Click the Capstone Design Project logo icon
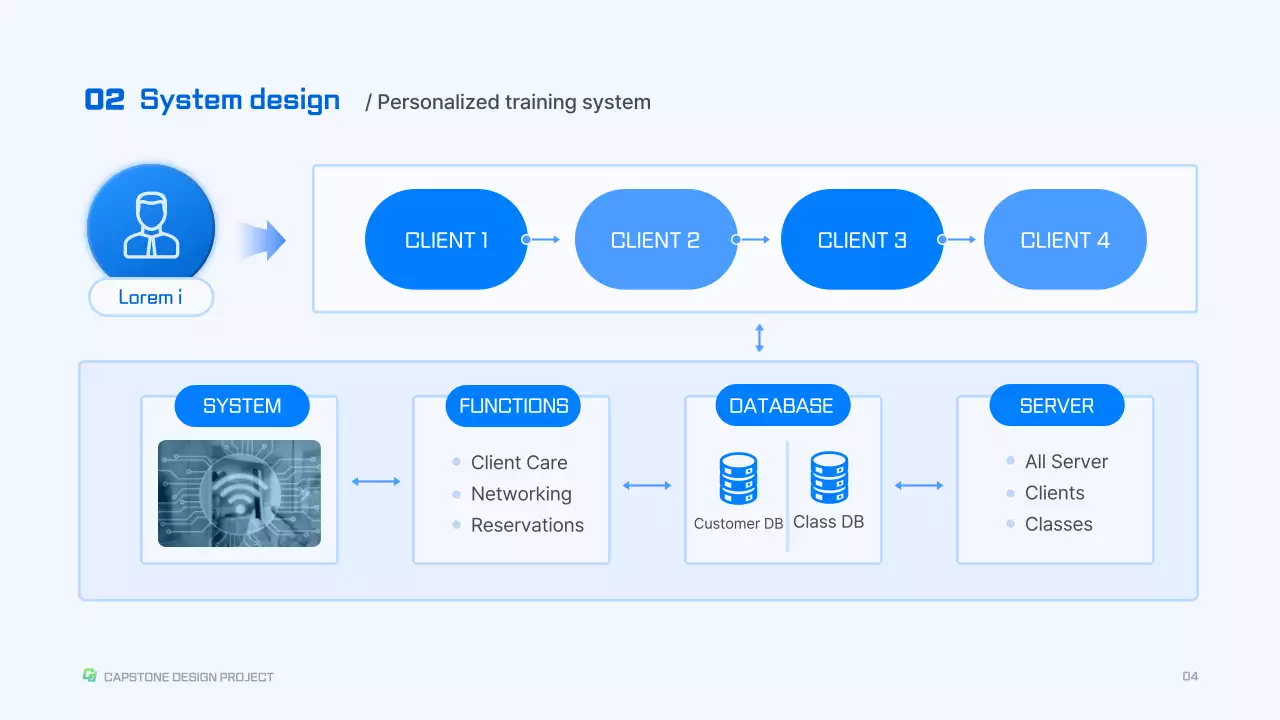This screenshot has width=1280, height=720. click(90, 676)
